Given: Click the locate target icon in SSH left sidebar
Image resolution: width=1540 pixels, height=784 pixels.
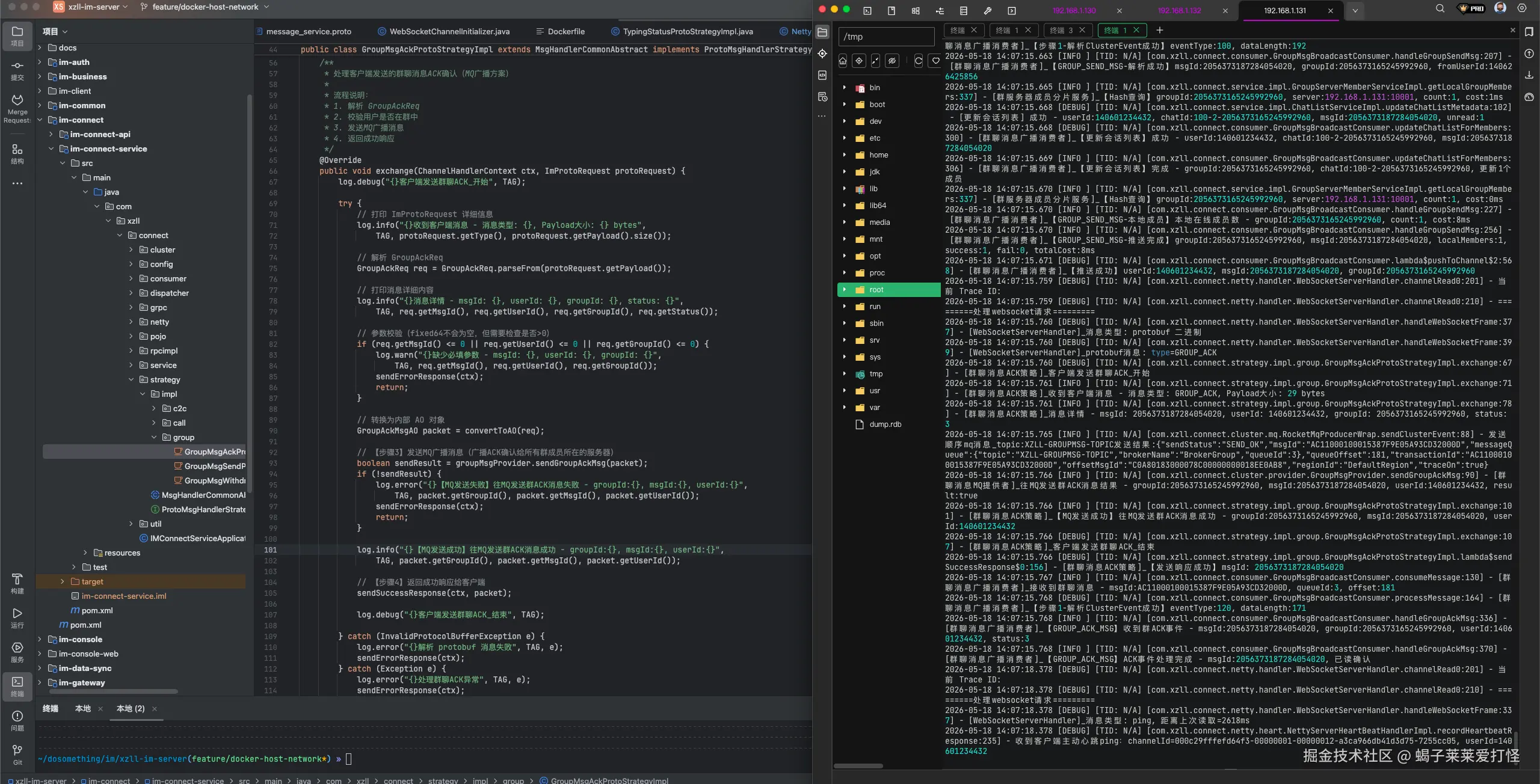Looking at the screenshot, I should 822,54.
